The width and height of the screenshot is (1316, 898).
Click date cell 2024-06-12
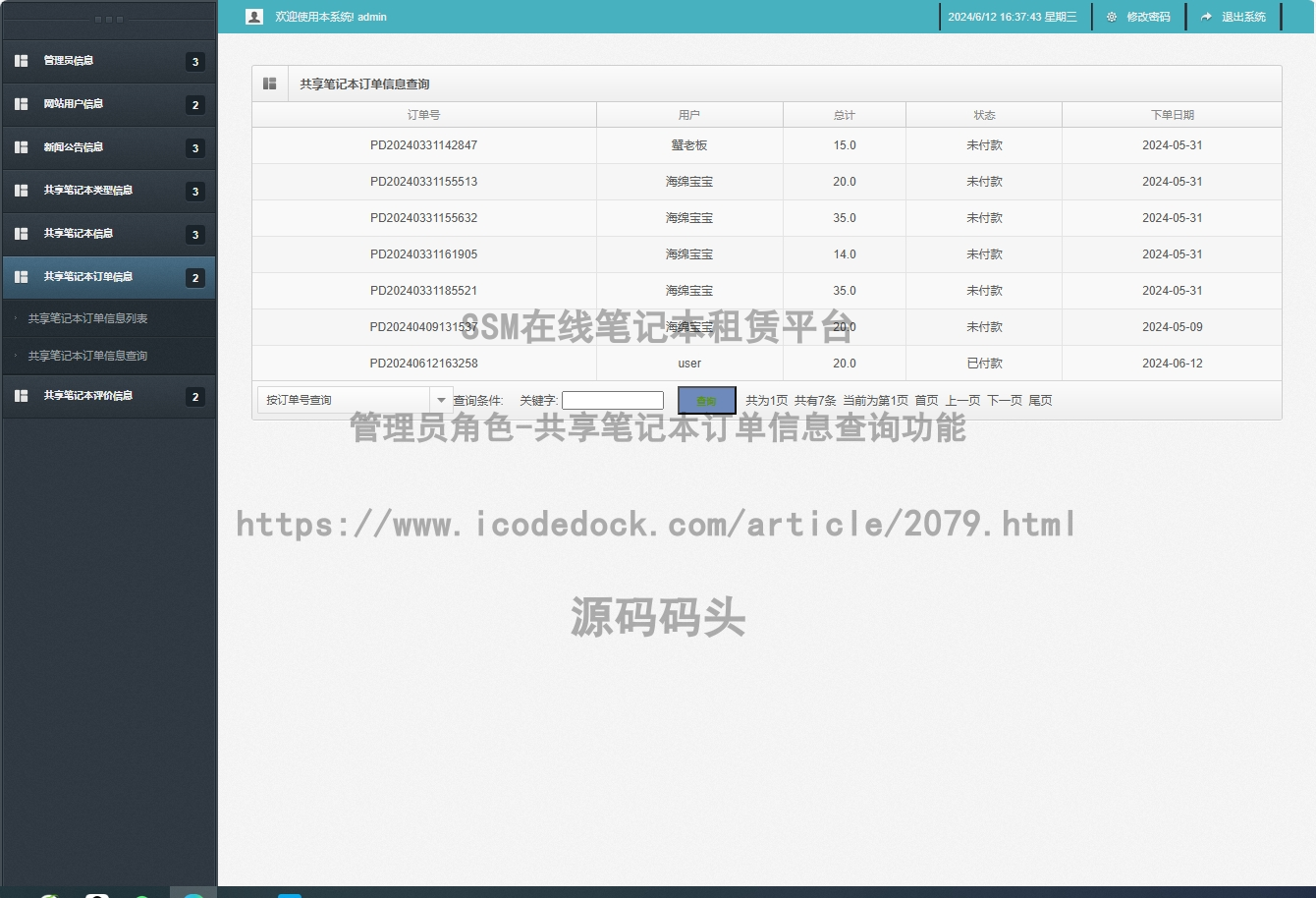1172,364
